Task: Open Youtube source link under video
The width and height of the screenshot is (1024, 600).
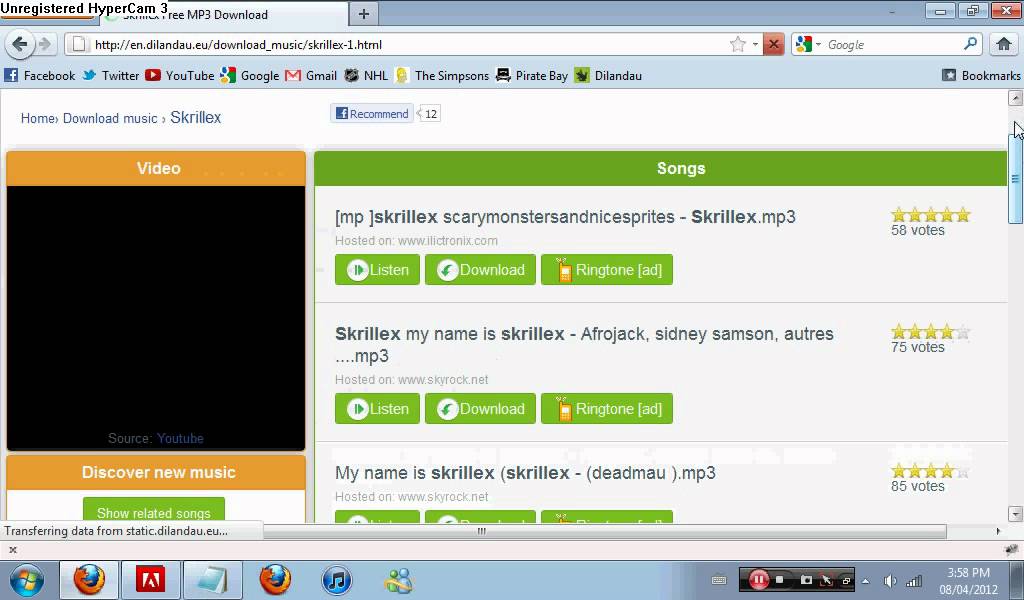Action: click(x=180, y=438)
